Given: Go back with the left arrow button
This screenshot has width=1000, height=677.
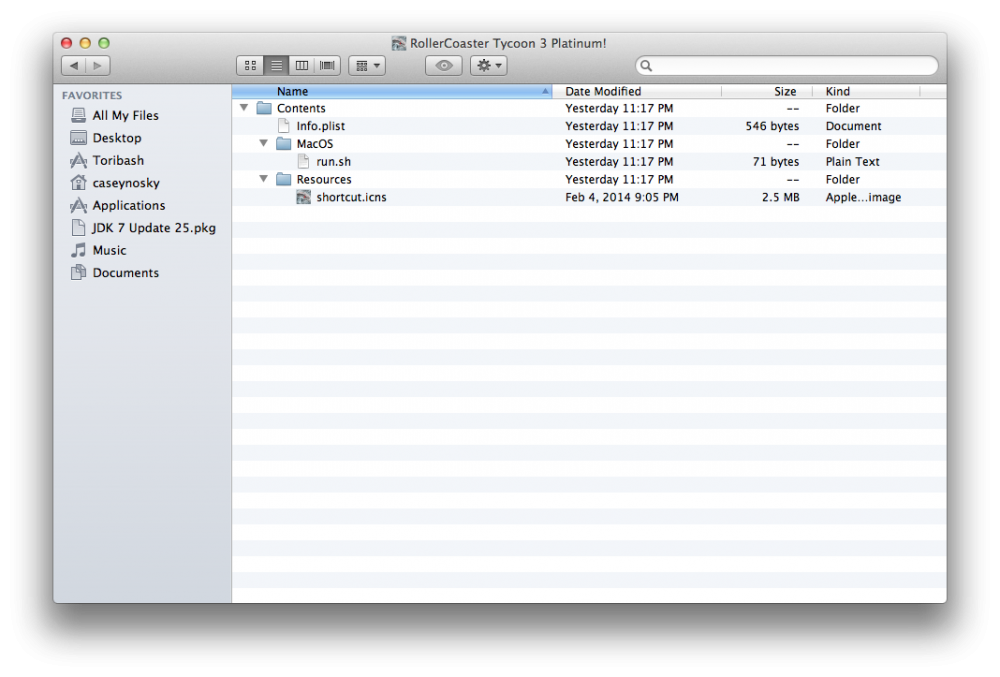Looking at the screenshot, I should pyautogui.click(x=74, y=66).
